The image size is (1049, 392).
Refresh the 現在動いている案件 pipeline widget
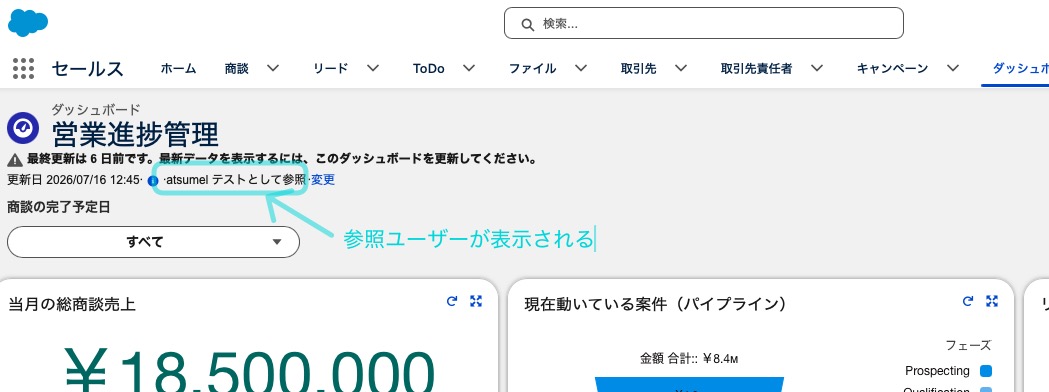click(968, 301)
